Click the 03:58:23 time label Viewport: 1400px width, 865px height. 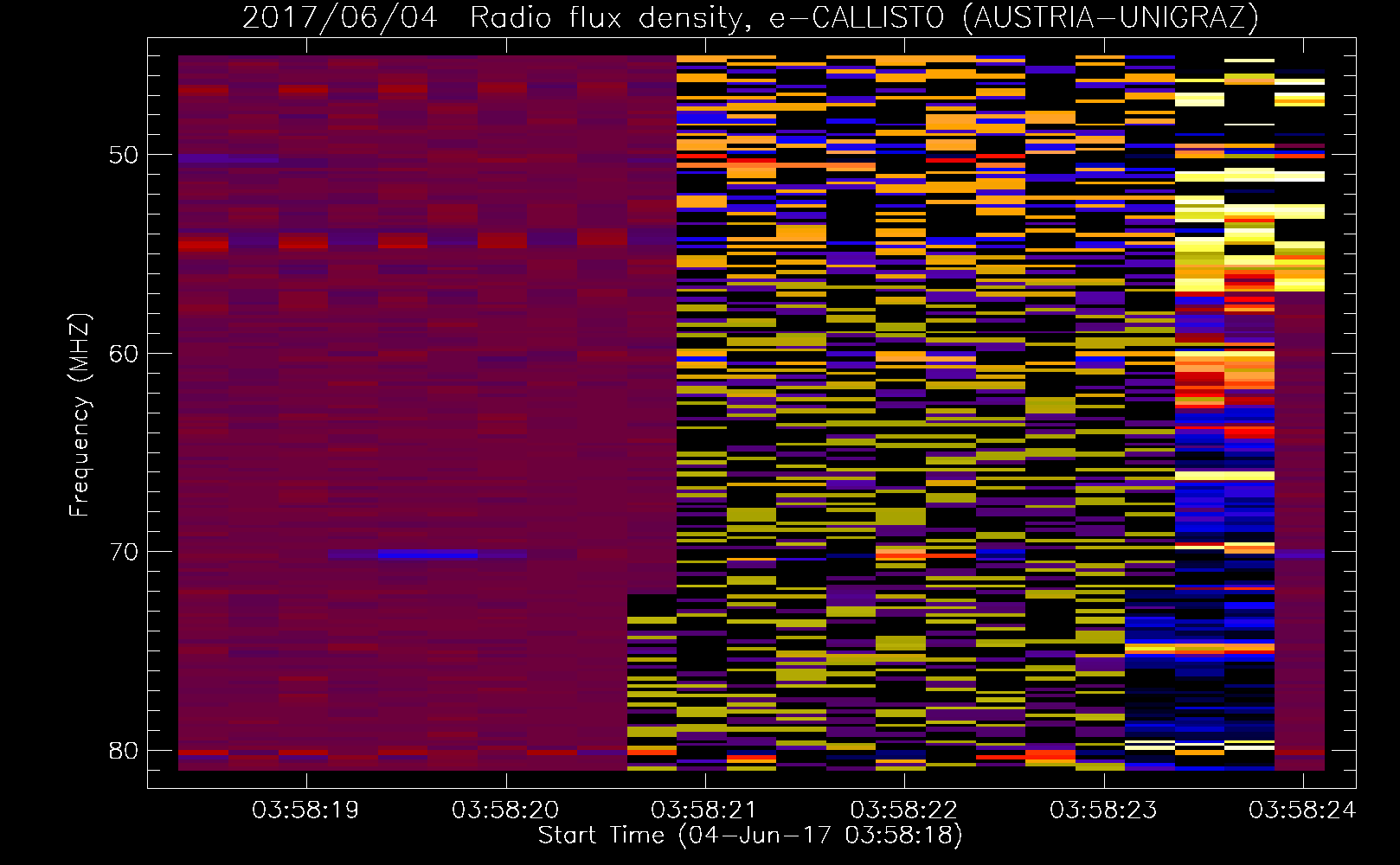coord(1103,811)
